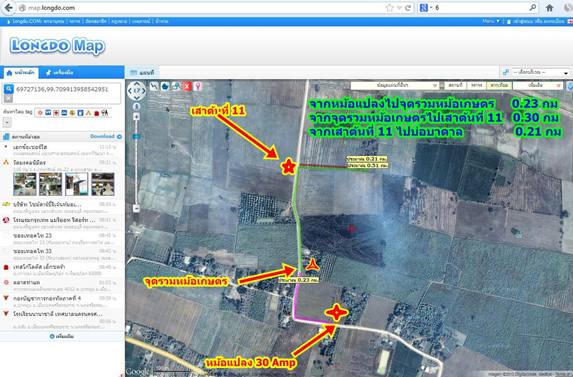Image resolution: width=573 pixels, height=377 pixels.
Task: Click the browser home icon
Action: pyautogui.click(x=549, y=8)
